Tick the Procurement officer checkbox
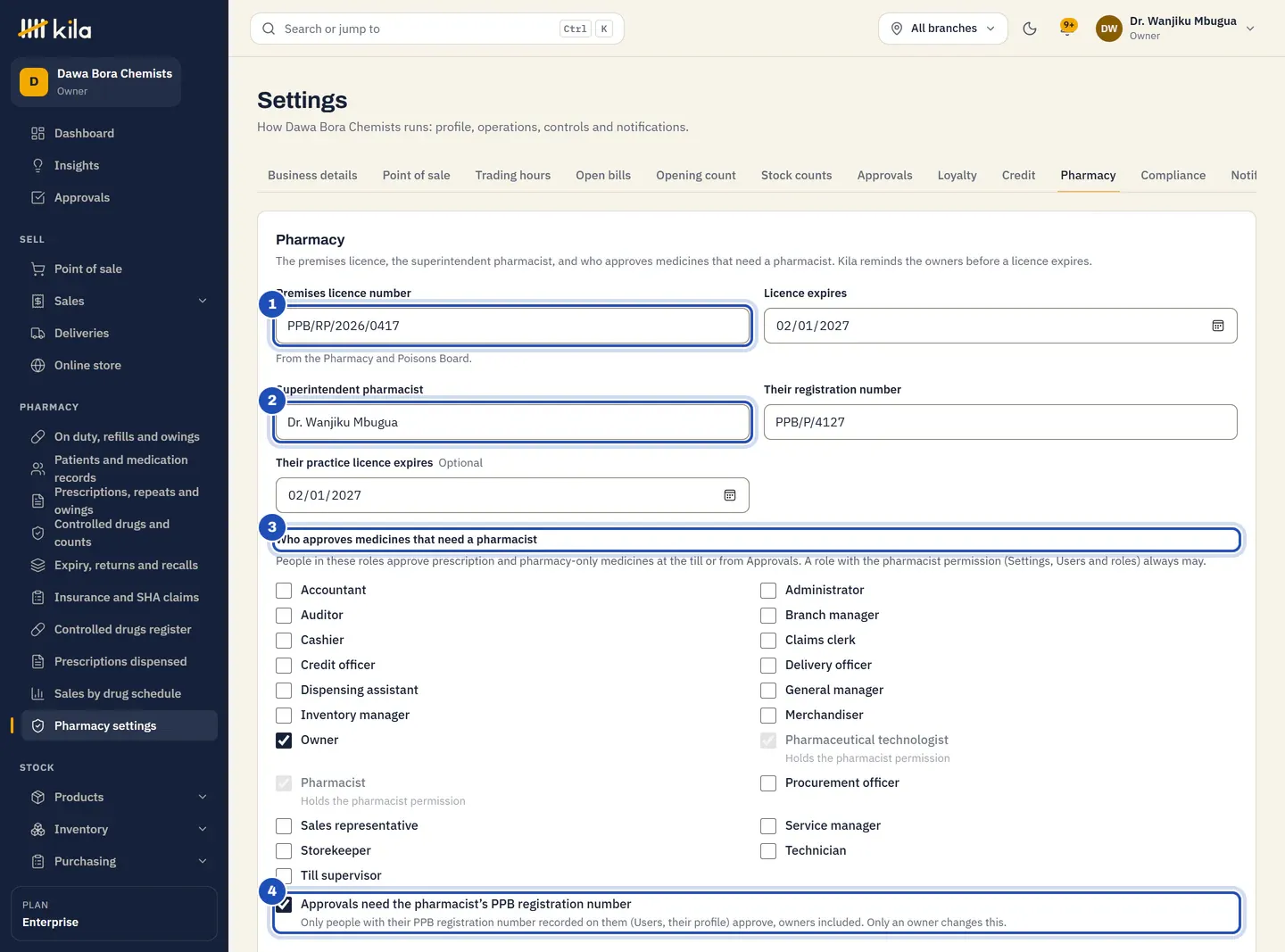This screenshot has width=1285, height=952. pyautogui.click(x=768, y=783)
